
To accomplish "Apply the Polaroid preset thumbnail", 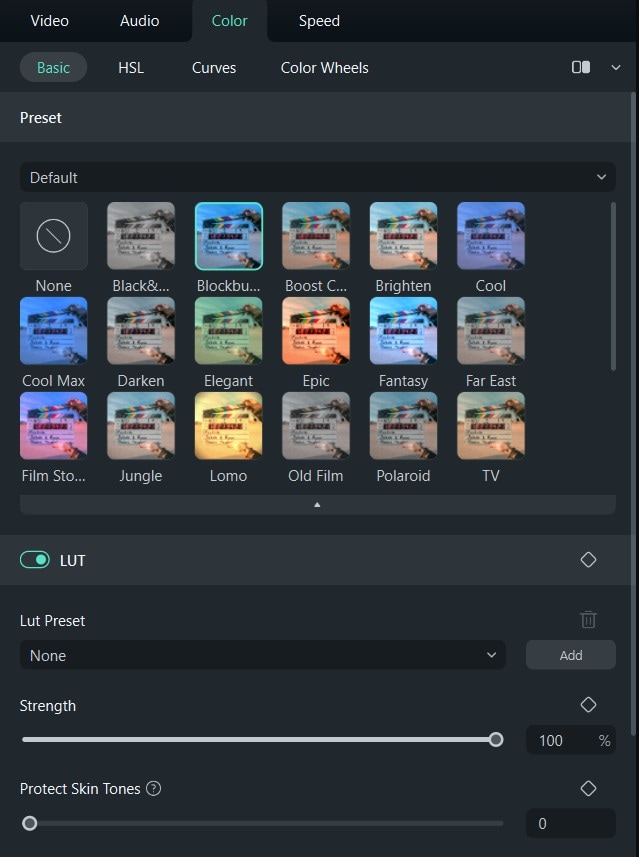I will [x=403, y=426].
